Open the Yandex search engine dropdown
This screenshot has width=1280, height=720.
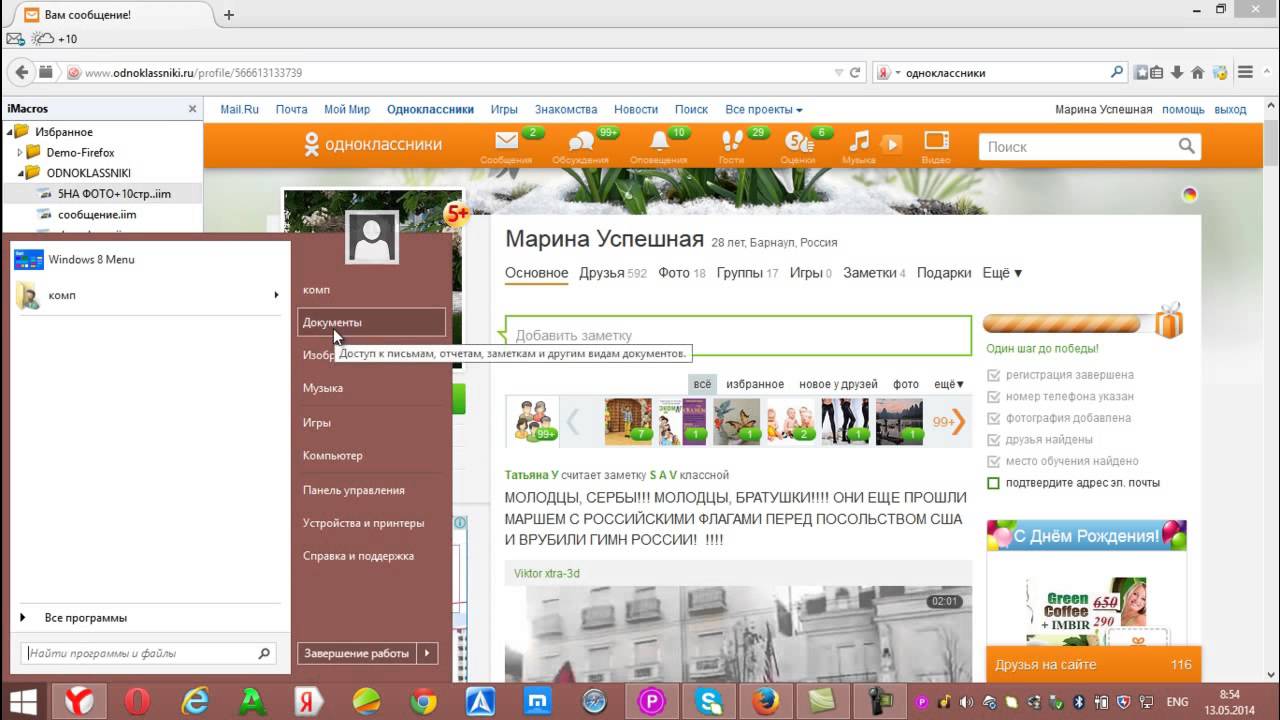coord(889,73)
